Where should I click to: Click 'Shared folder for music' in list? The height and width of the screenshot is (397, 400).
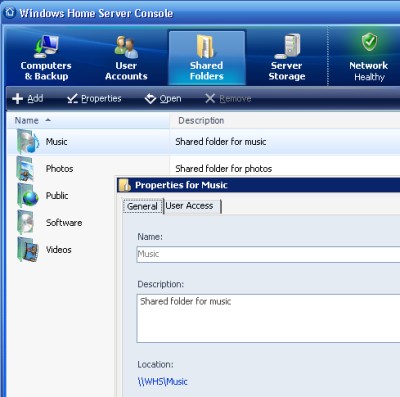click(x=221, y=142)
